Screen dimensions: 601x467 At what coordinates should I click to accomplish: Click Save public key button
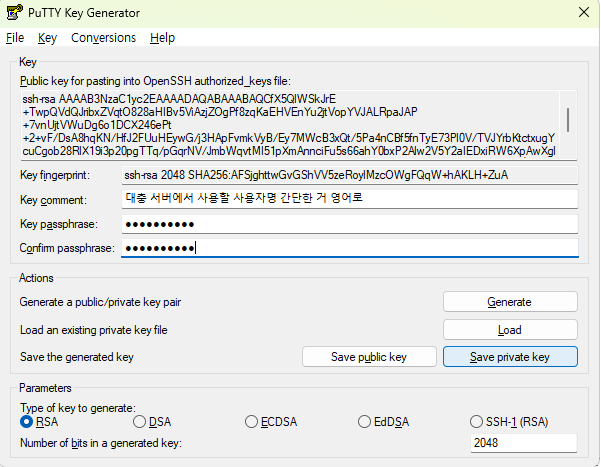coord(369,357)
